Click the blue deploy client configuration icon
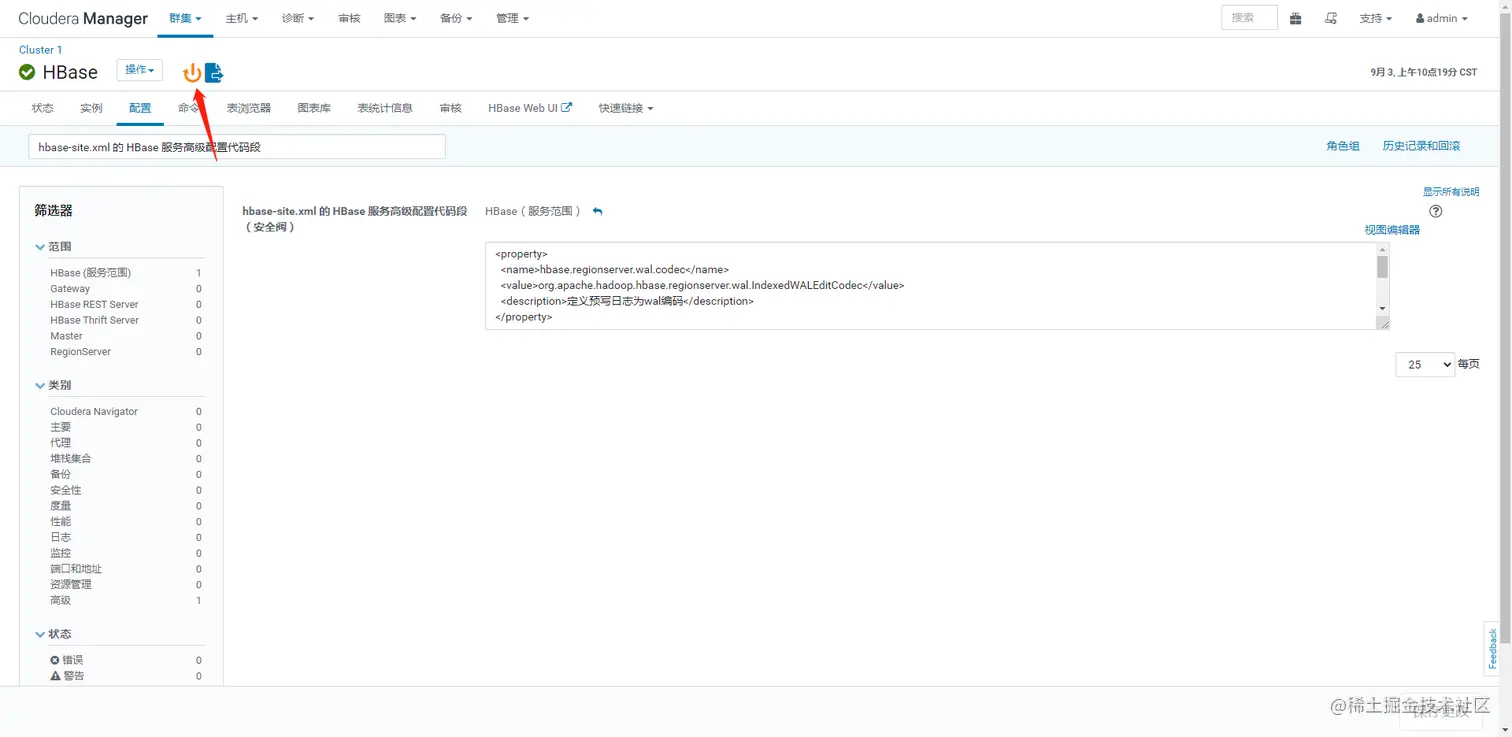1512x737 pixels. point(214,73)
